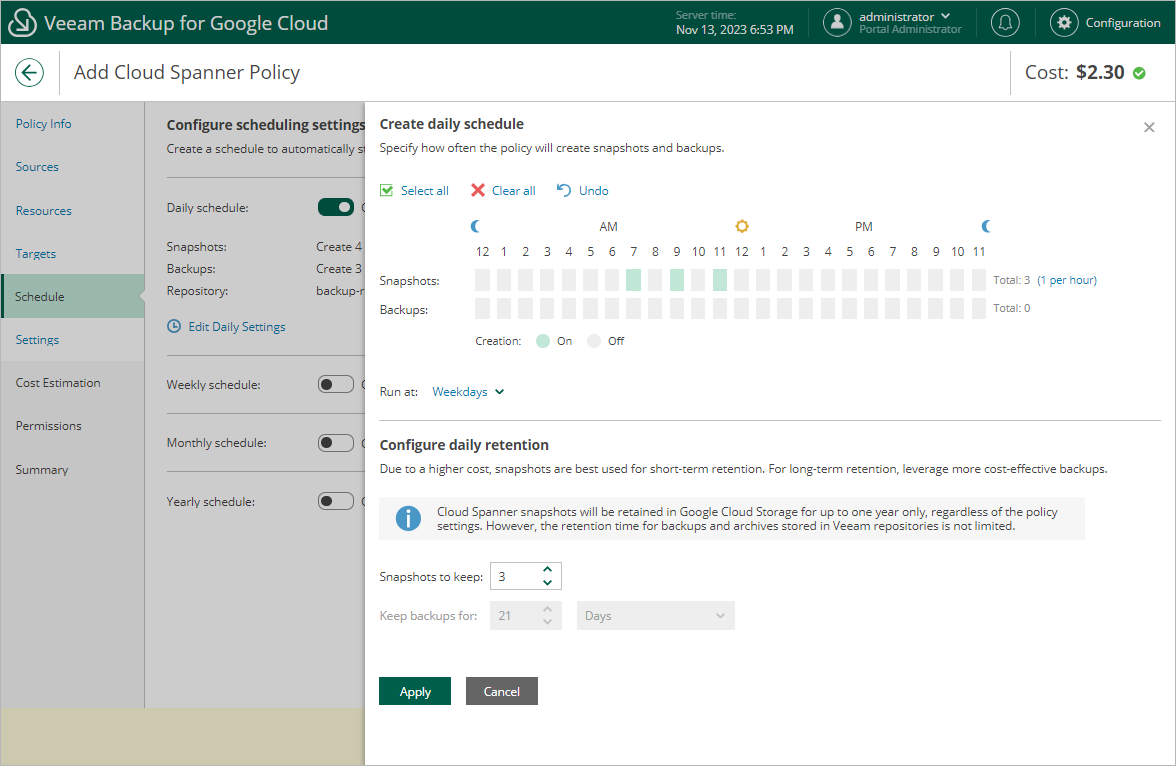
Task: Toggle the 7 AM snapshot cell
Action: (x=633, y=280)
